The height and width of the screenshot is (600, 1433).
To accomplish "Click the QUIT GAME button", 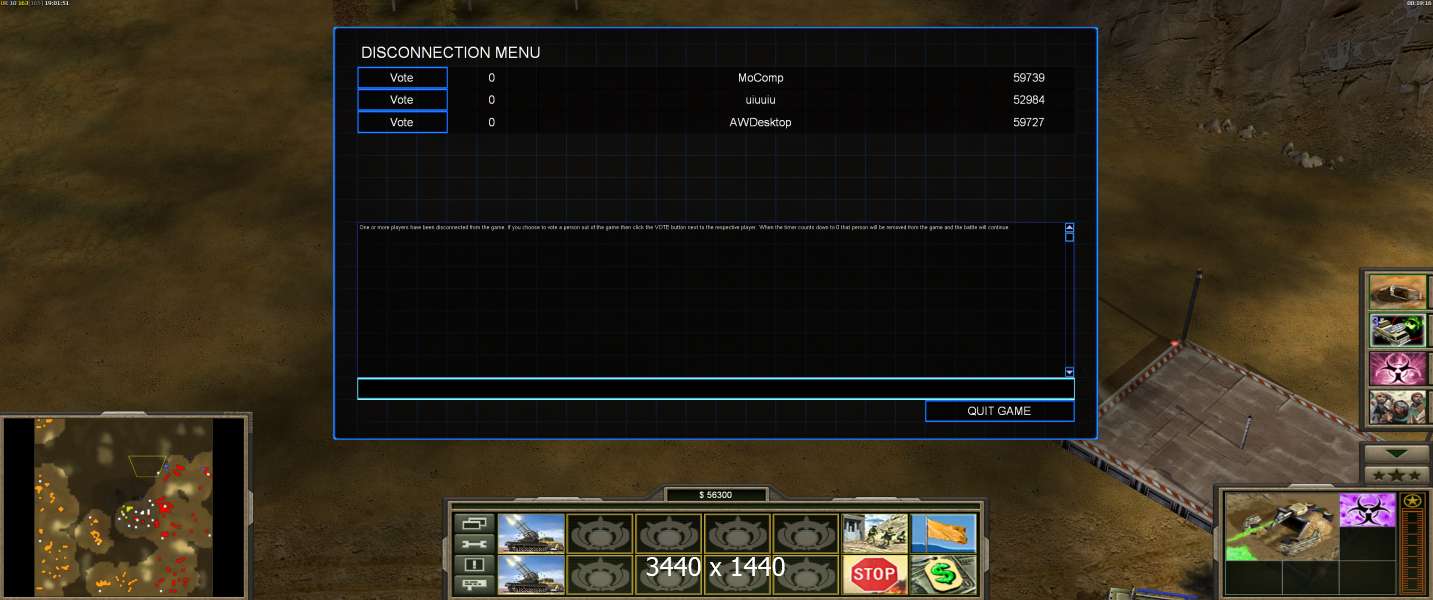I will tap(999, 411).
